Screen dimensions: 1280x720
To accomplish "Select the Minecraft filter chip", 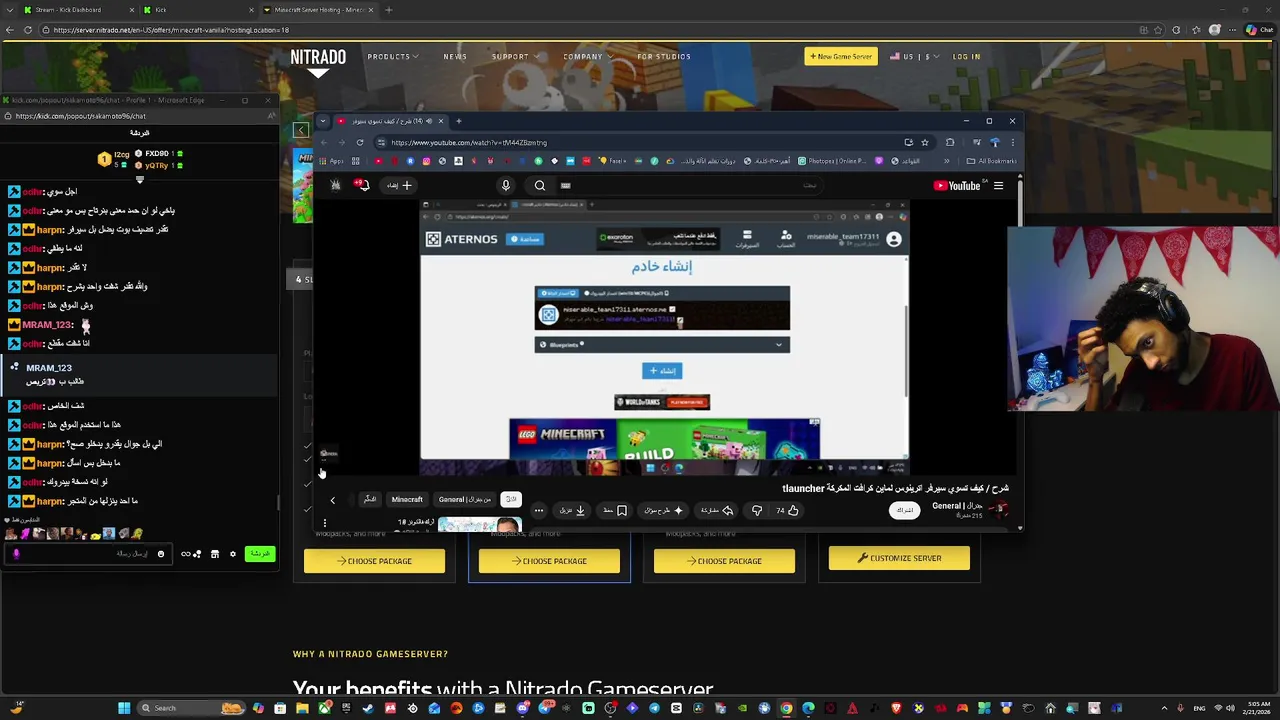I will coord(407,499).
